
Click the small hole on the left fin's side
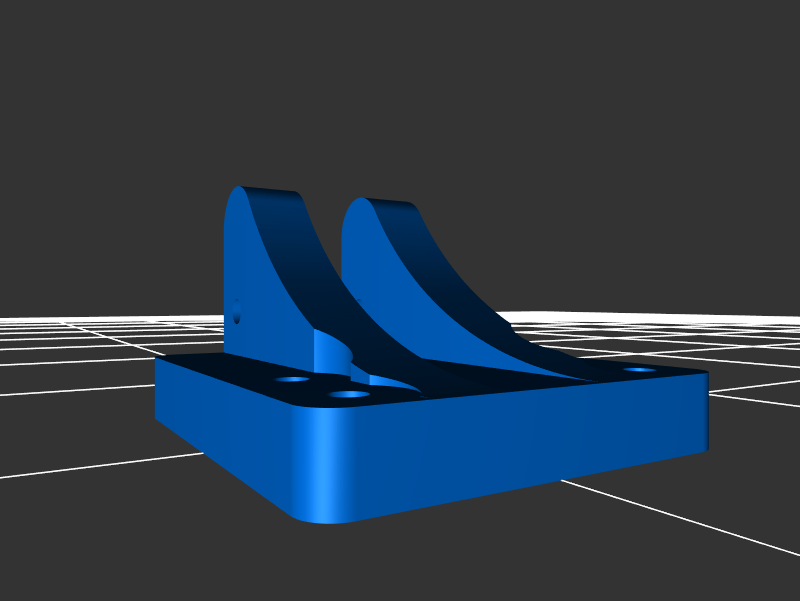237,312
